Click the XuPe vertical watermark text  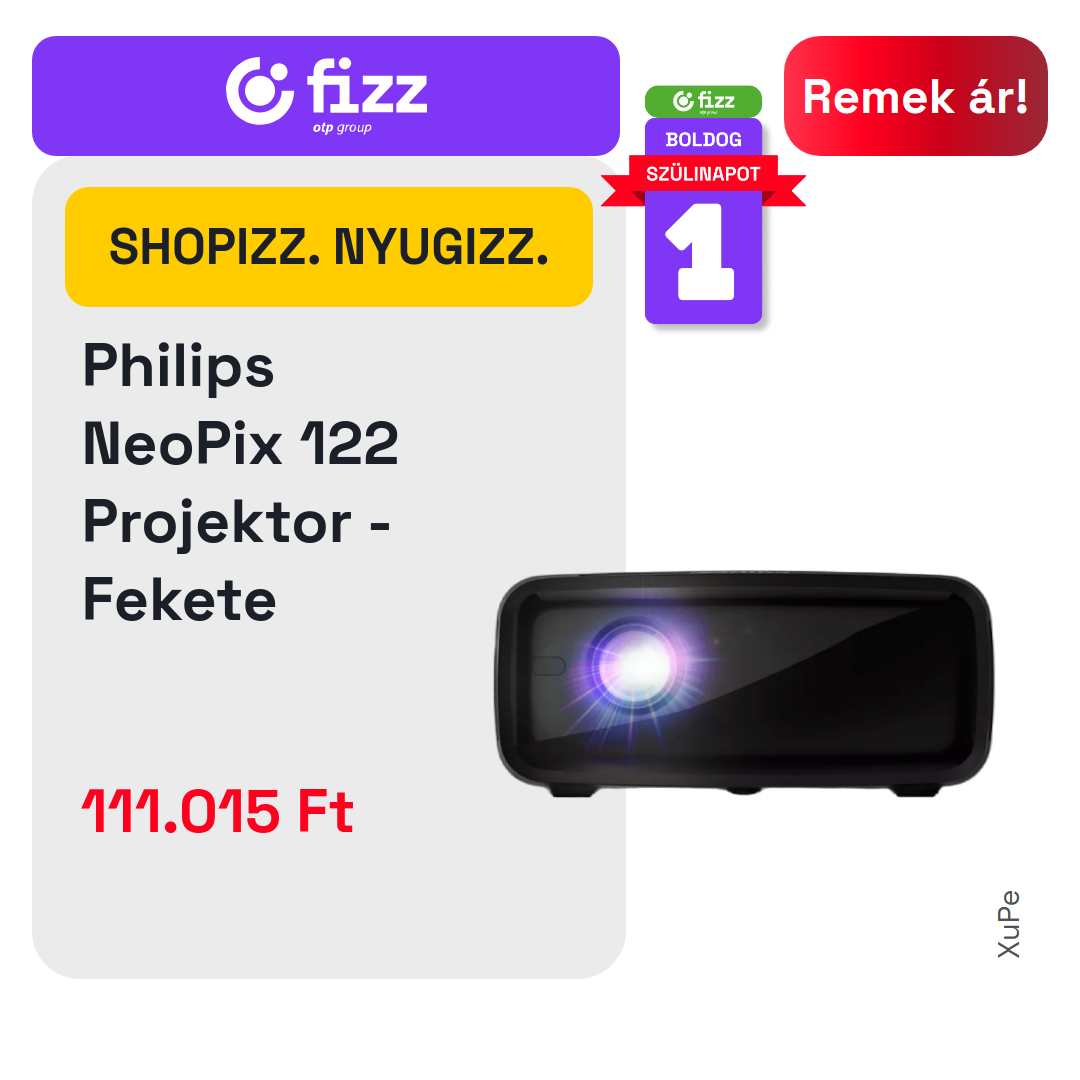pos(1008,924)
